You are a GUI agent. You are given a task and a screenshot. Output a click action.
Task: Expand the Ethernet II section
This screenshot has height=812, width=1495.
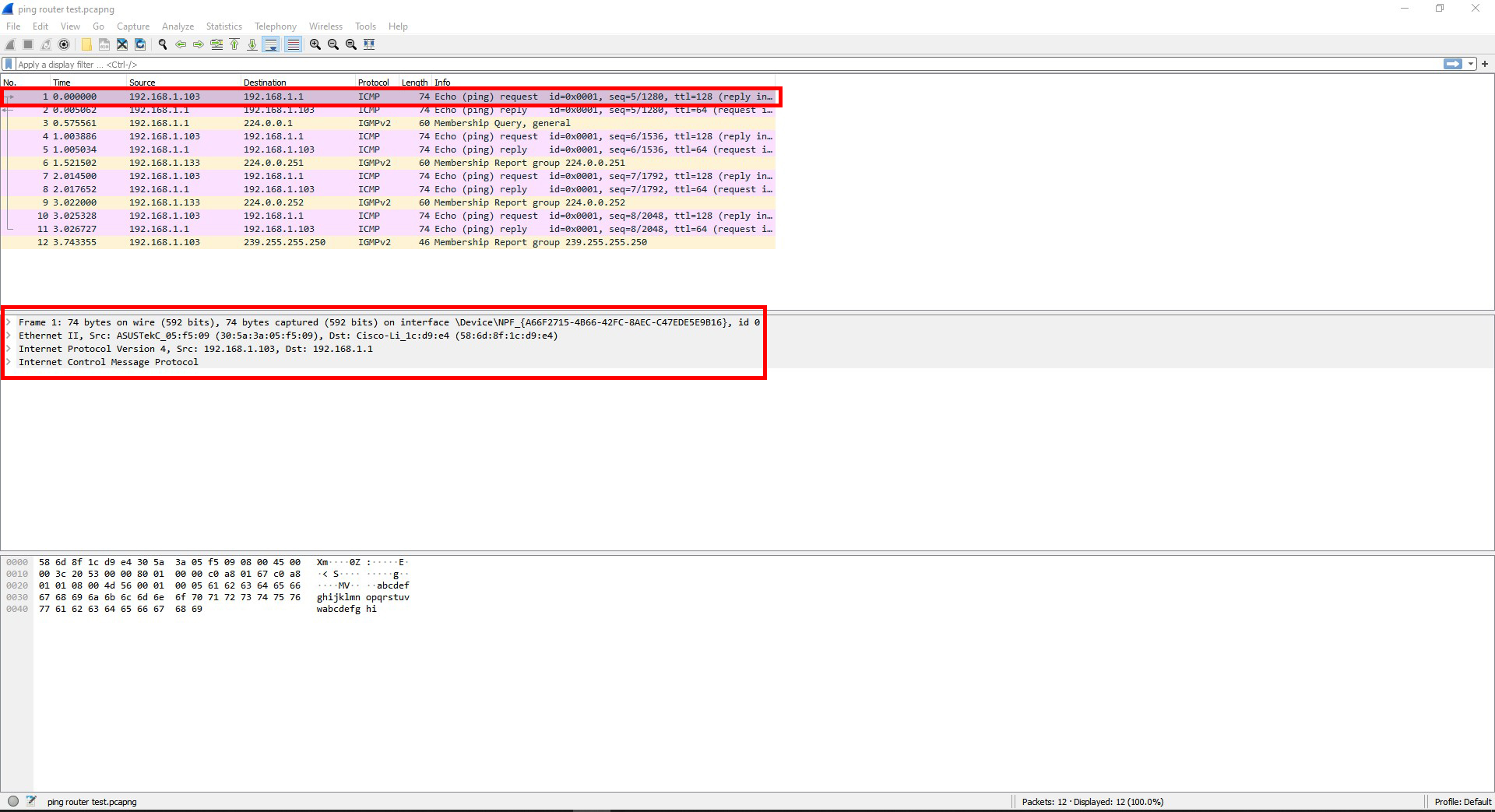9,336
